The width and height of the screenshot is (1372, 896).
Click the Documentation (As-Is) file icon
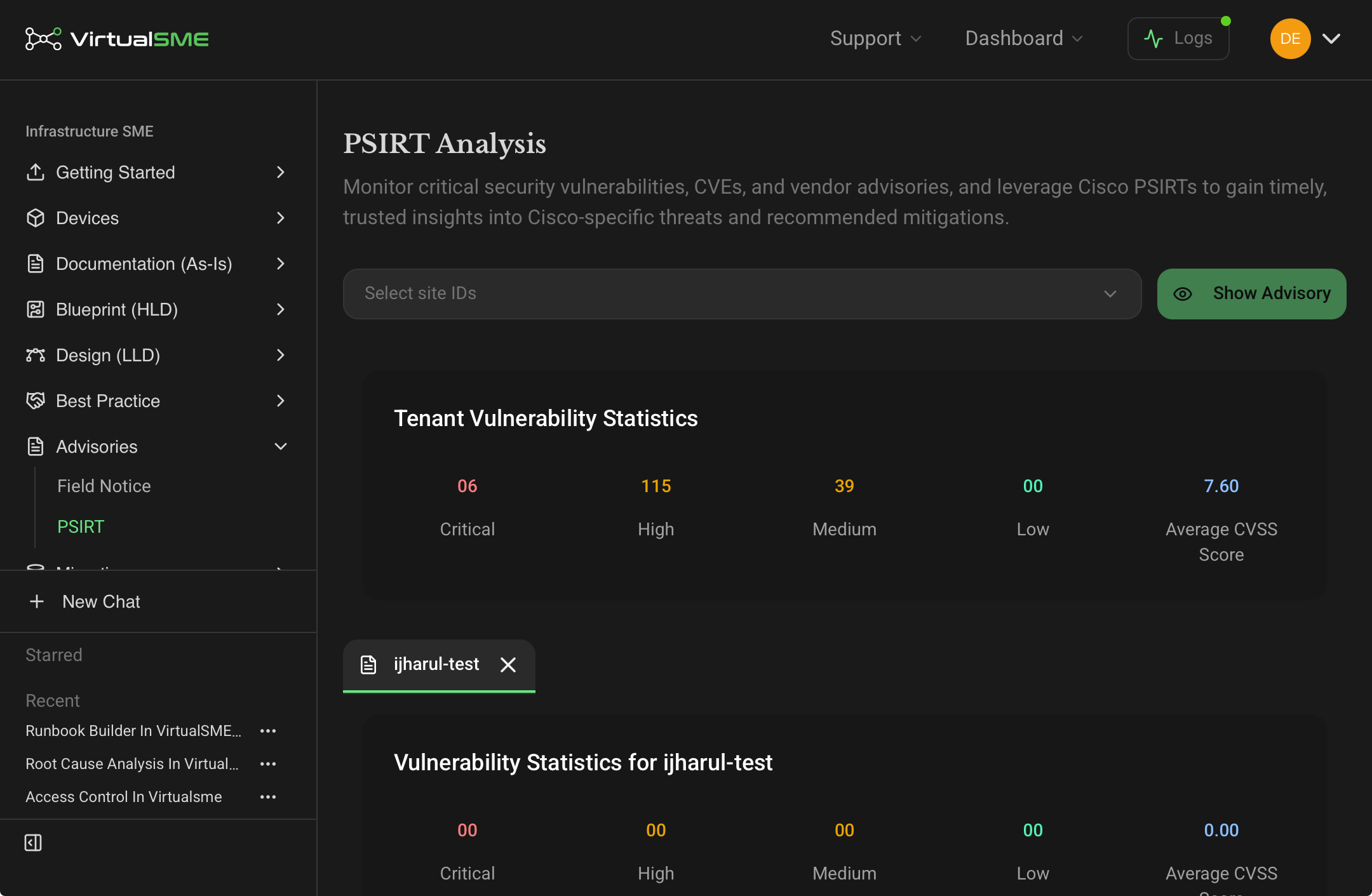coord(36,264)
